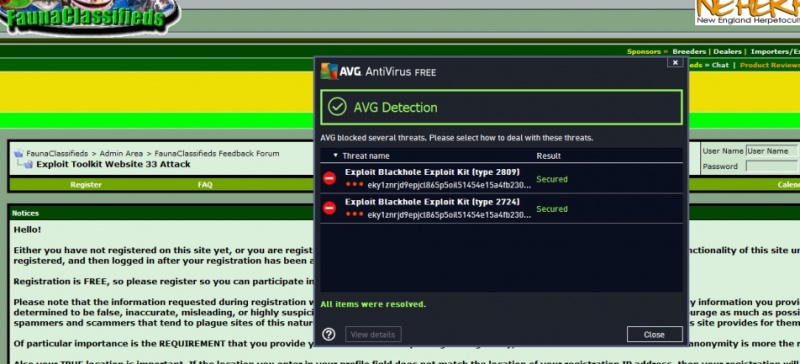This screenshot has width=800, height=364.
Task: Click the Close button in AVG dialog
Action: pos(655,334)
